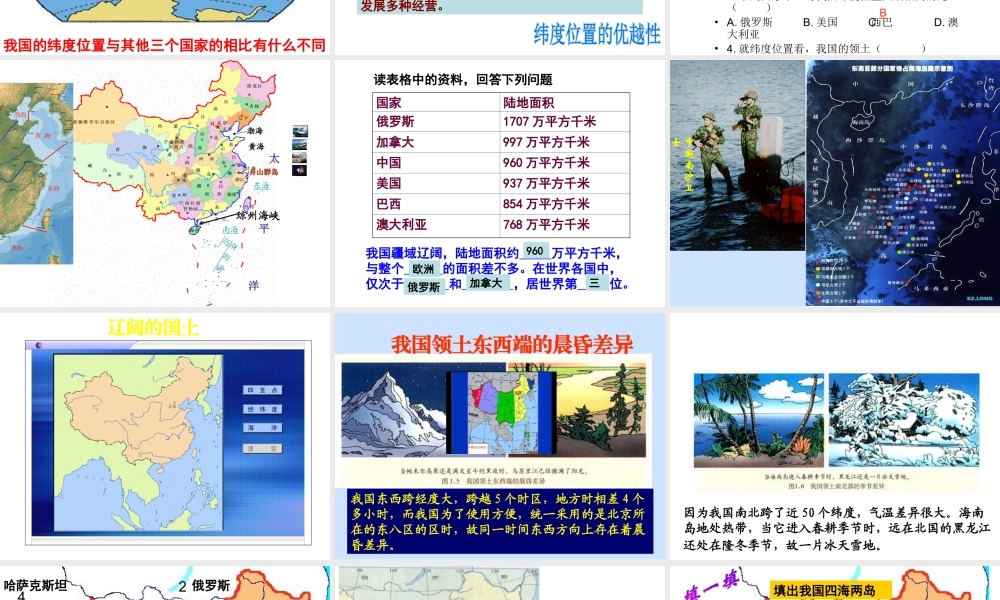Click the 渤海 label on the map

pyautogui.click(x=255, y=131)
